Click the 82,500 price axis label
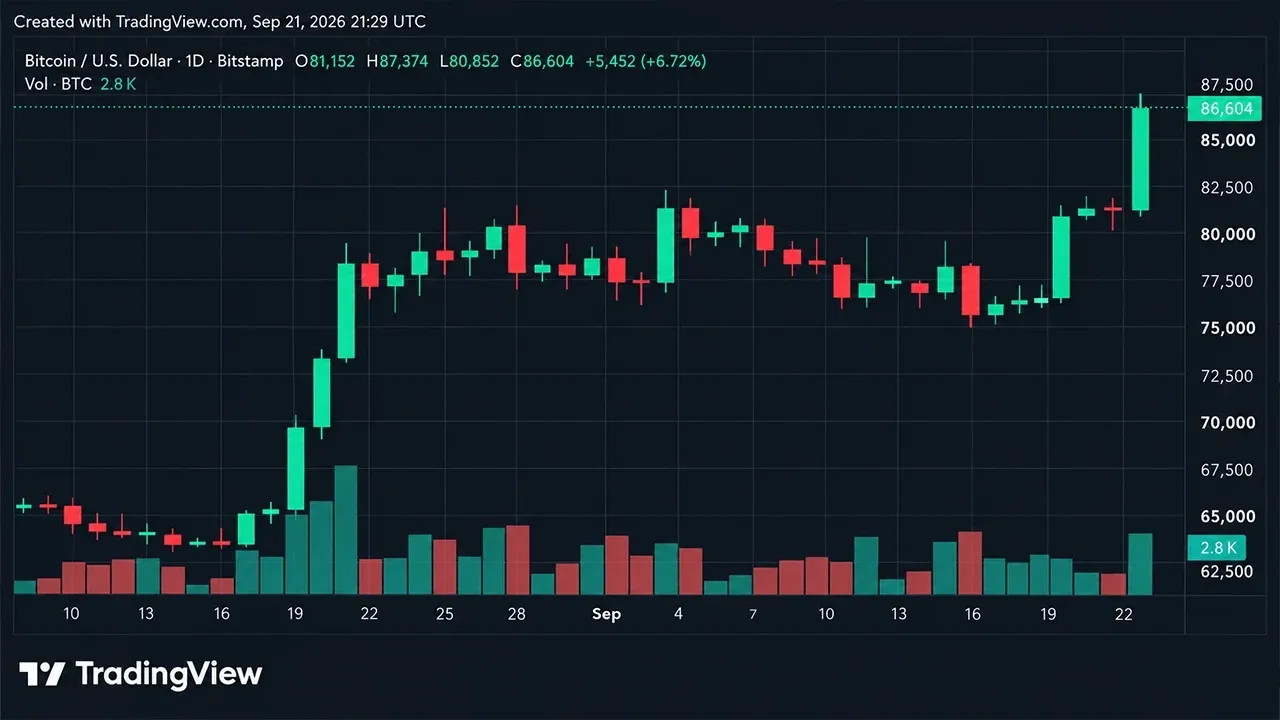The width and height of the screenshot is (1280, 720). click(1226, 187)
